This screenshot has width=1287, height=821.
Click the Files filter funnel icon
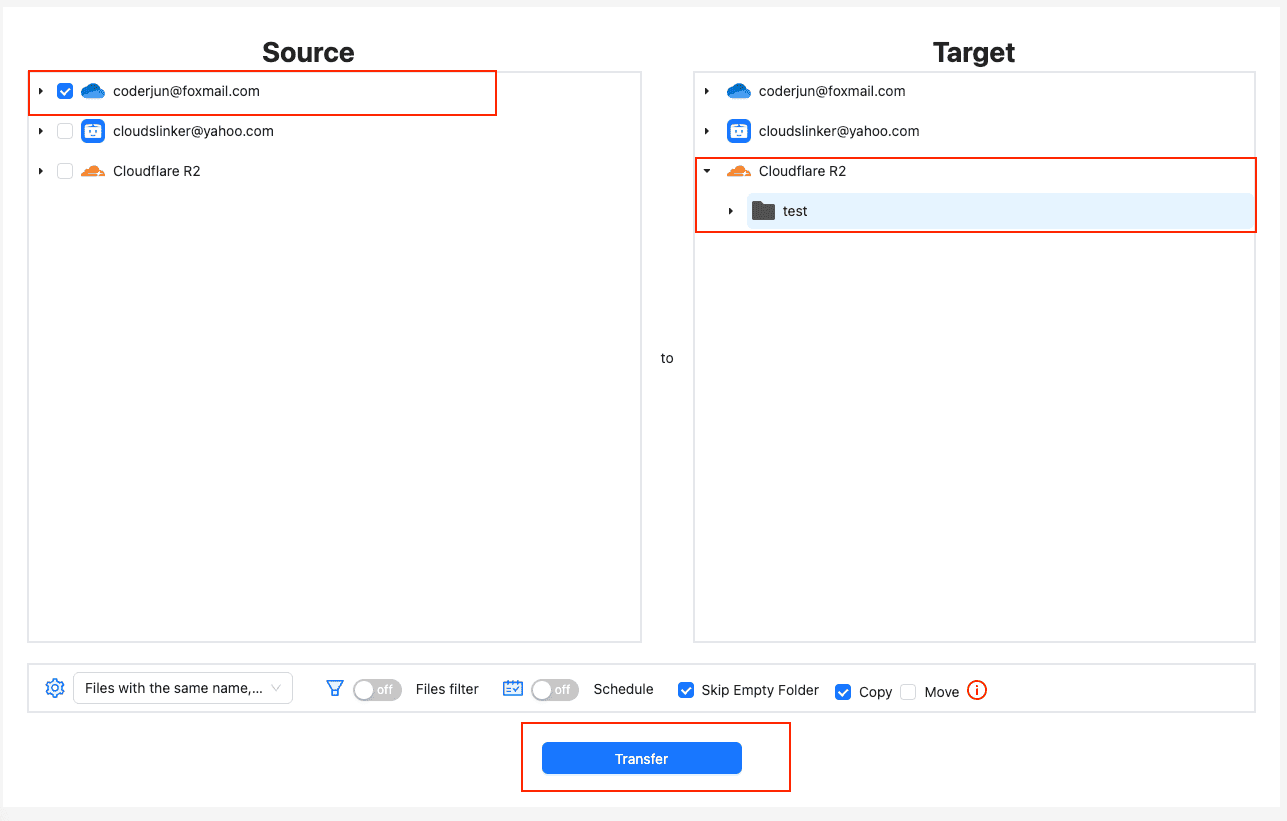pyautogui.click(x=335, y=688)
